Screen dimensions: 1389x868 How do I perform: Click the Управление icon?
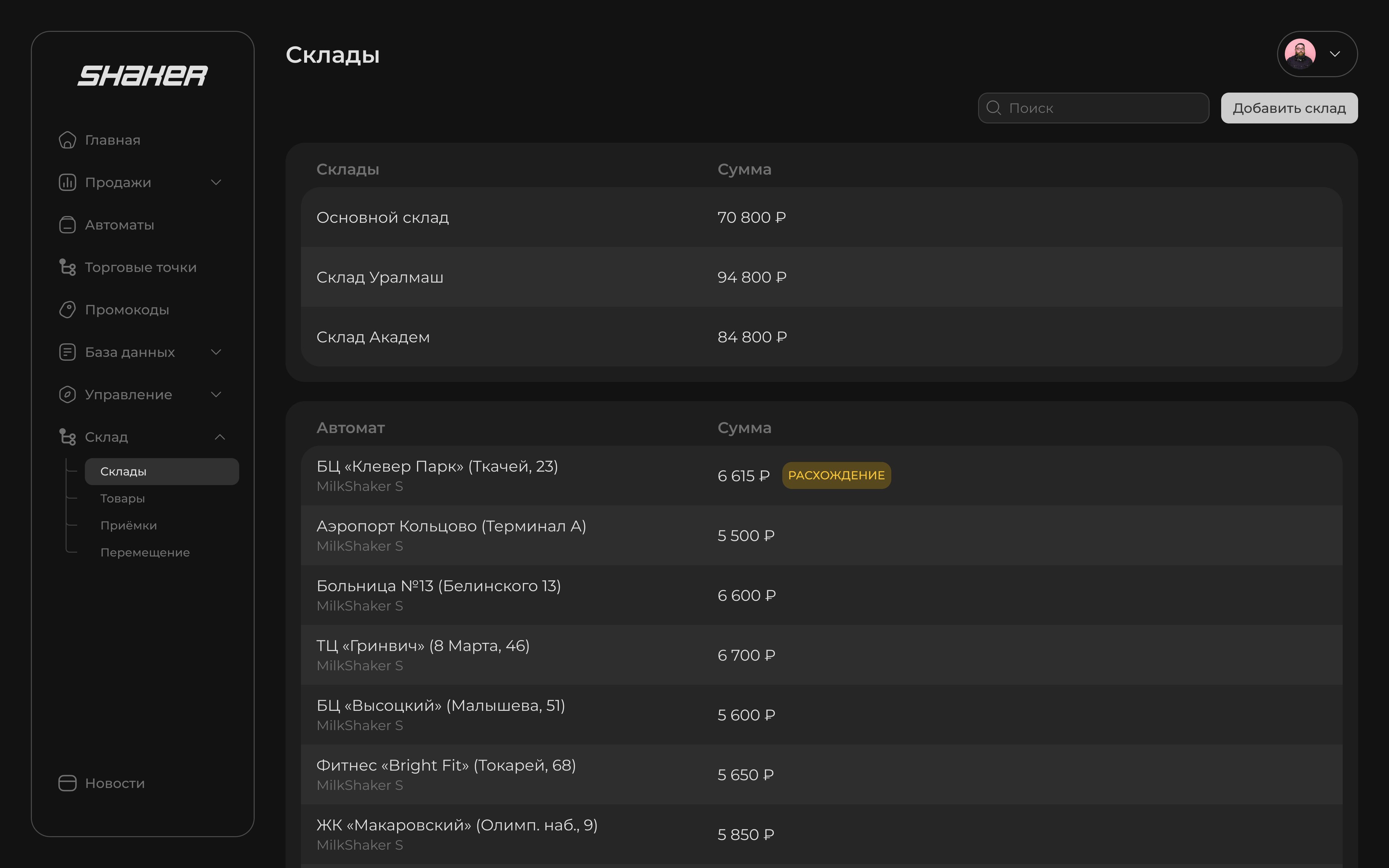67,395
